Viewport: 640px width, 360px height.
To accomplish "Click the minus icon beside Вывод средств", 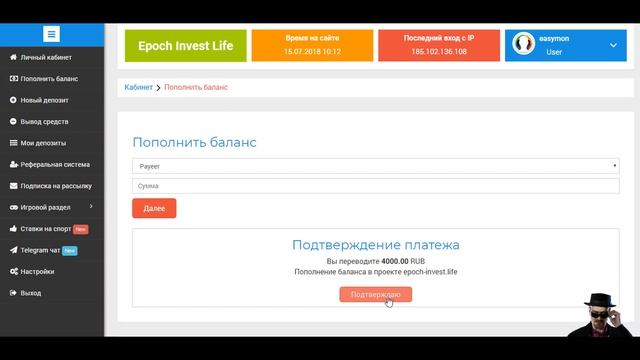I will (x=13, y=121).
